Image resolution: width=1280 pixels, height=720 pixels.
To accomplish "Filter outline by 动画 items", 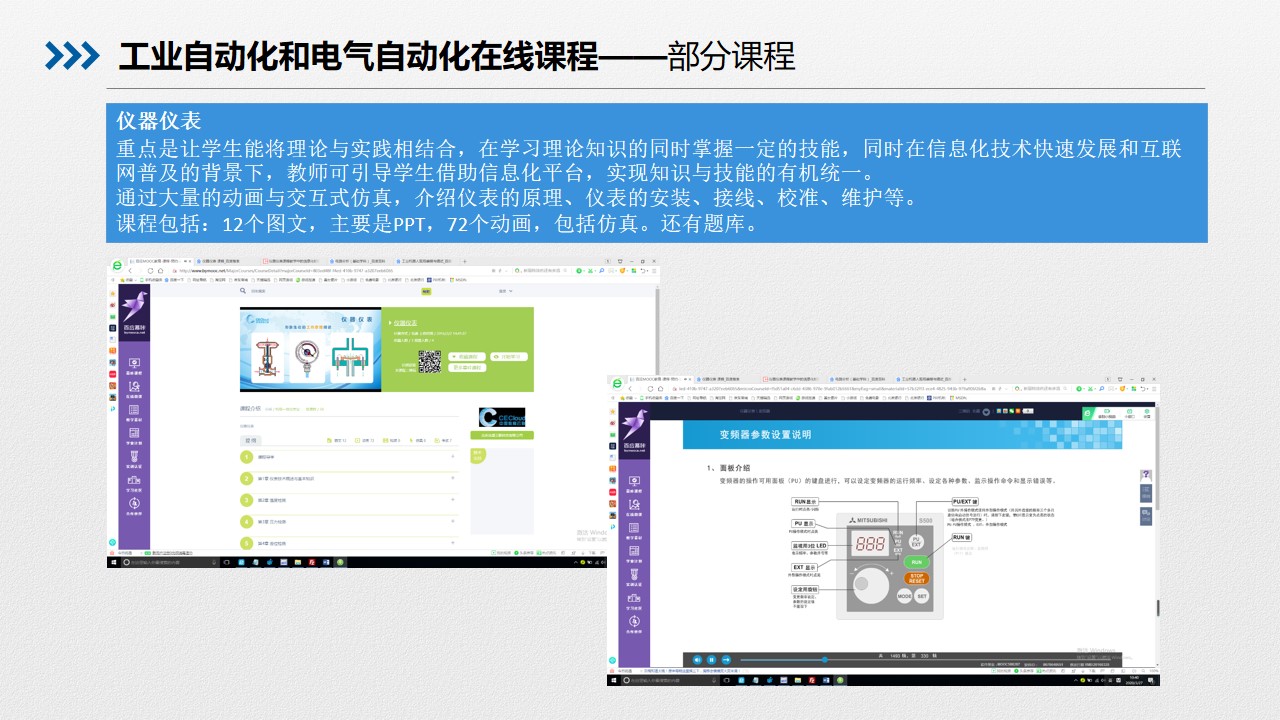I will point(364,440).
